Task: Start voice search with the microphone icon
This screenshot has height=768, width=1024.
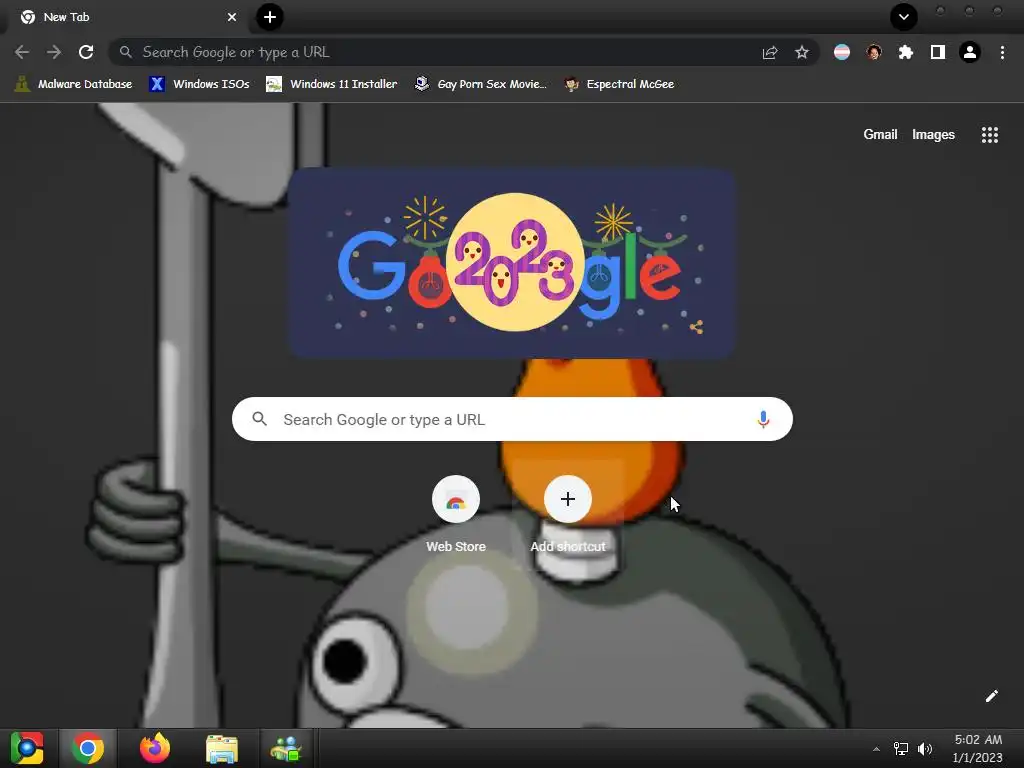Action: coord(763,419)
